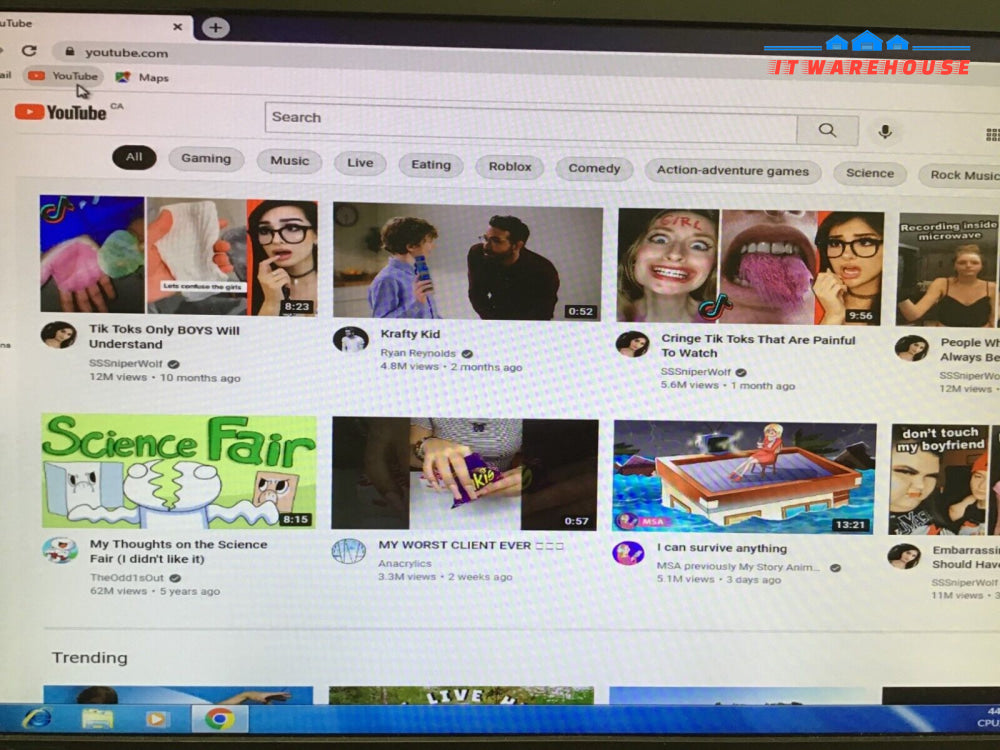Click Cringe Tik Toks That Are Painful title
Image resolution: width=1000 pixels, height=750 pixels.
click(758, 346)
